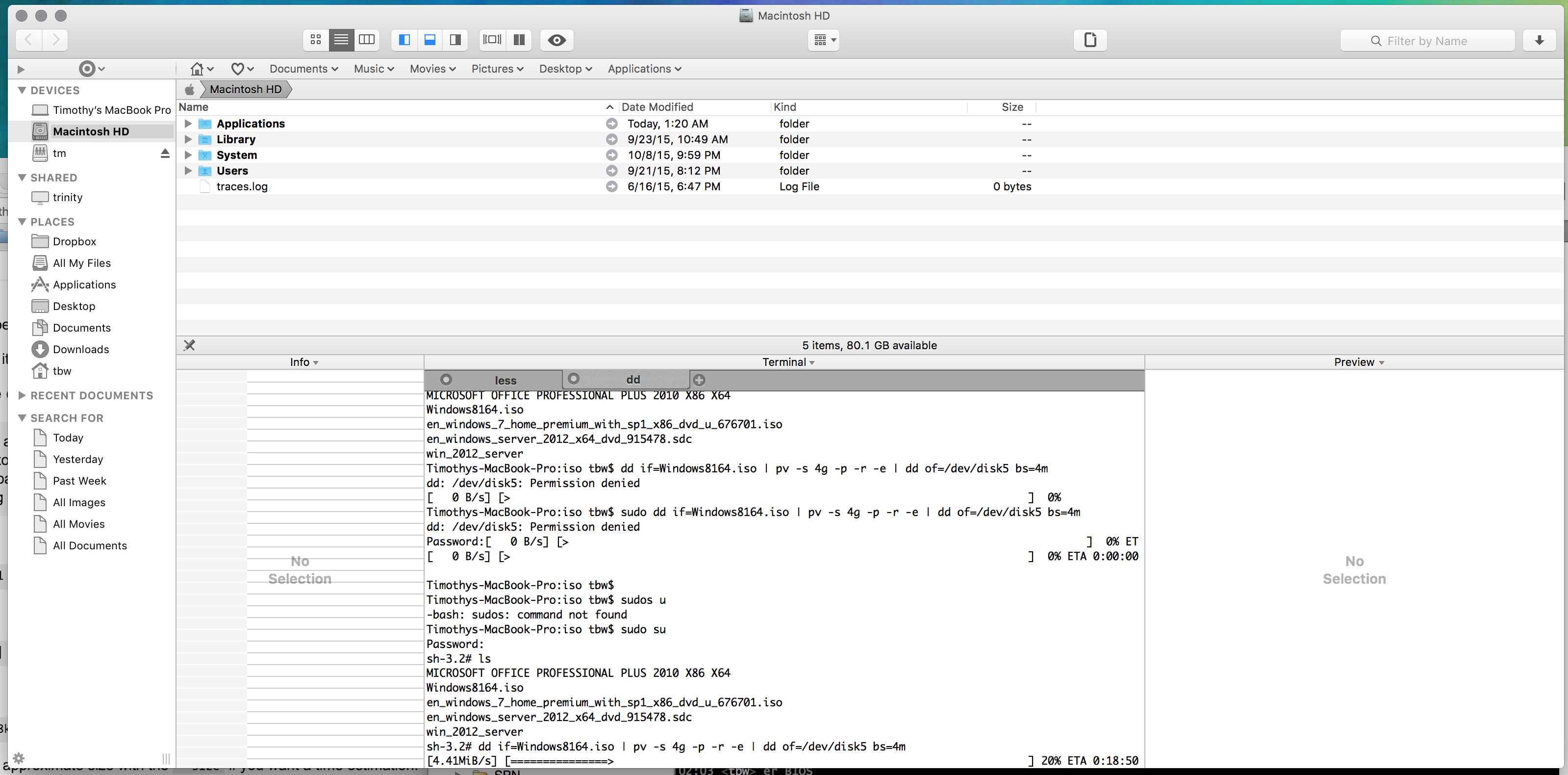Expand the RECENT DOCUMENTS section
1568x775 pixels.
pyautogui.click(x=22, y=396)
